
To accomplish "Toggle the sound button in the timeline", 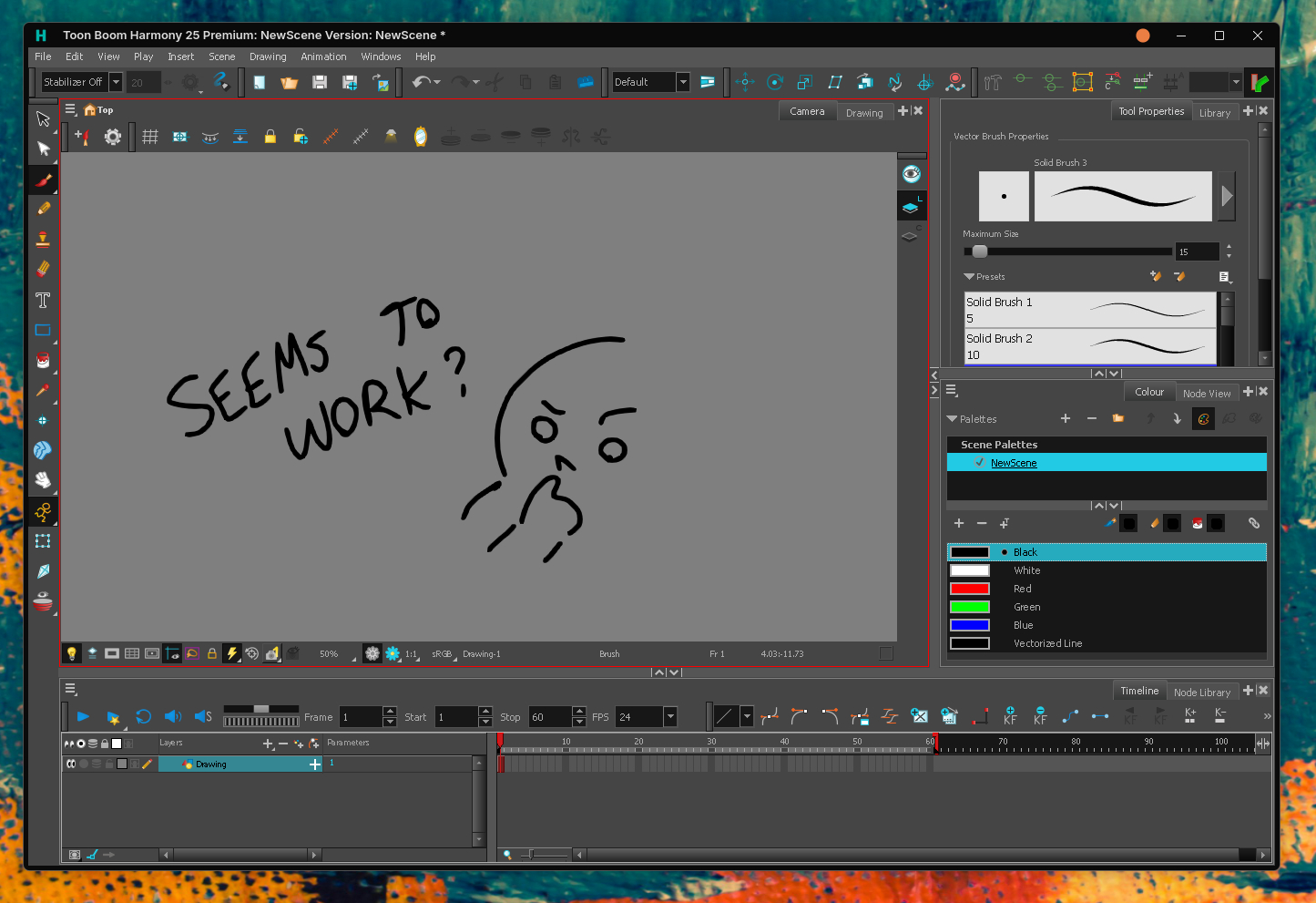I will (x=172, y=717).
